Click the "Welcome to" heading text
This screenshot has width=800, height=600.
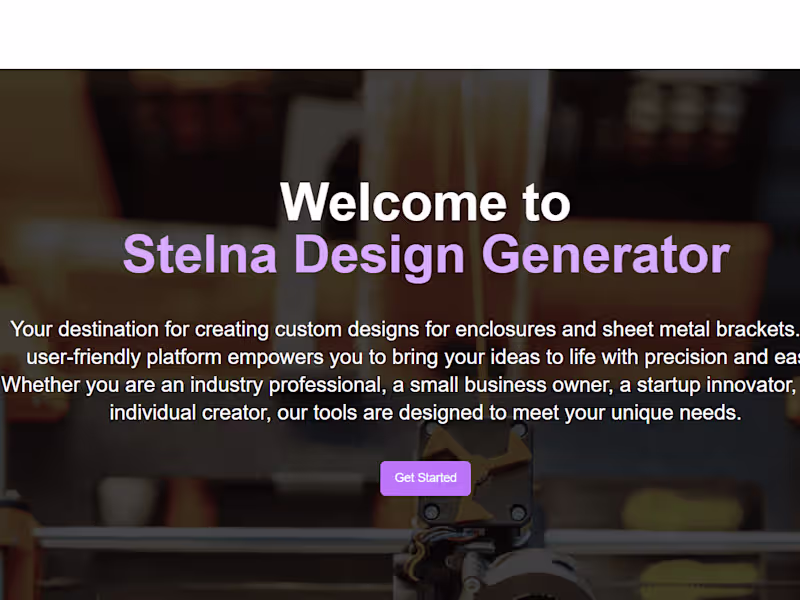pyautogui.click(x=425, y=202)
